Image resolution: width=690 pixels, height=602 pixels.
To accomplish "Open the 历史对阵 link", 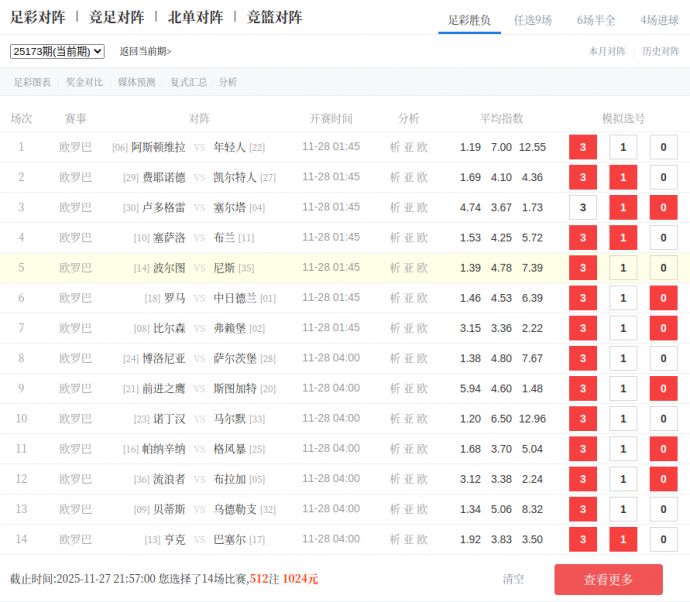I will tap(660, 51).
